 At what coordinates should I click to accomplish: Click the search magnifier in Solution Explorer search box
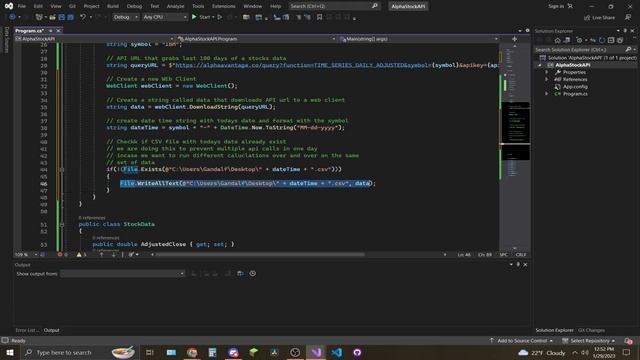(629, 49)
